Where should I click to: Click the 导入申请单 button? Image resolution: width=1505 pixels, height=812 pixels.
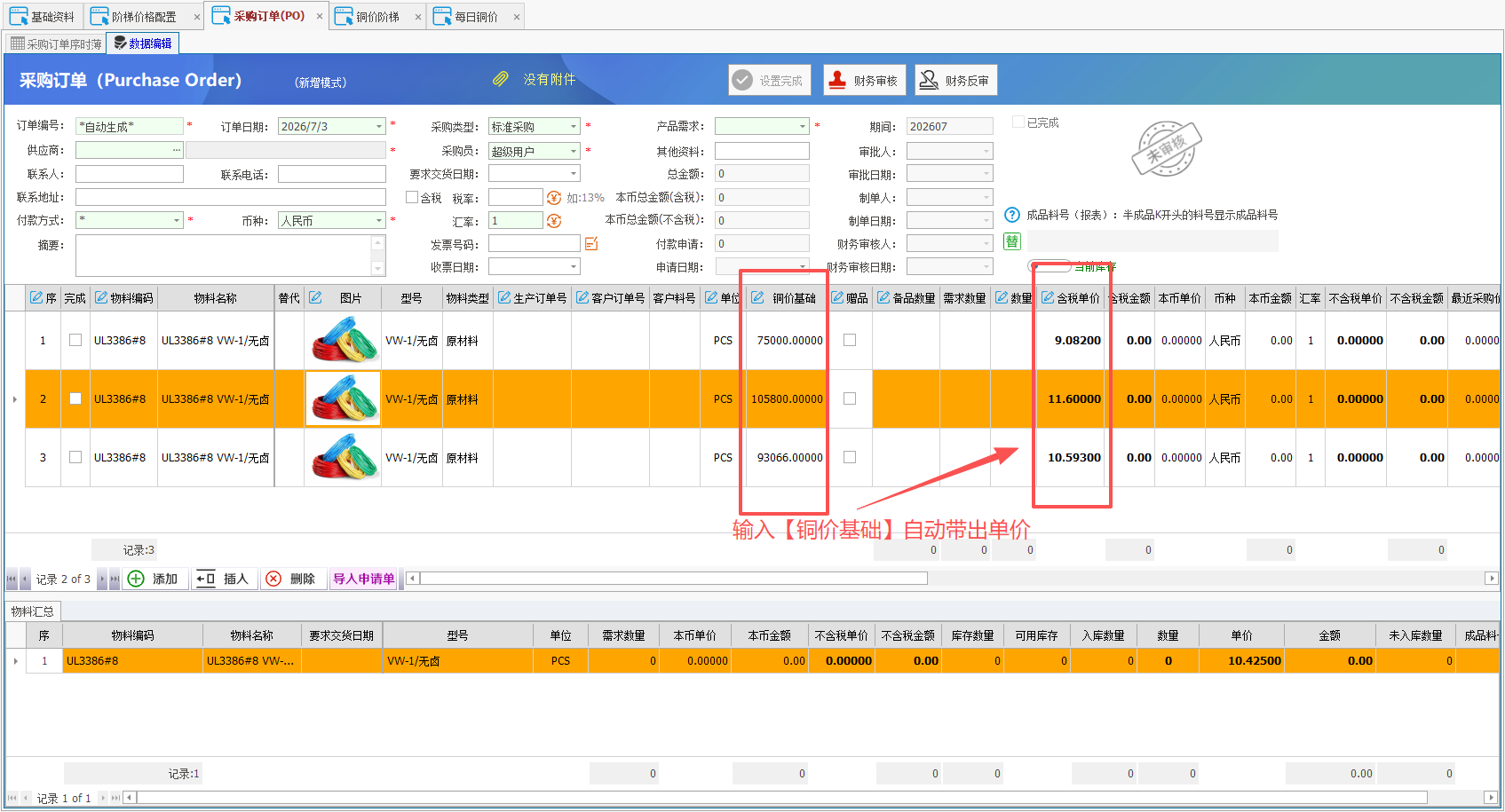(x=364, y=579)
